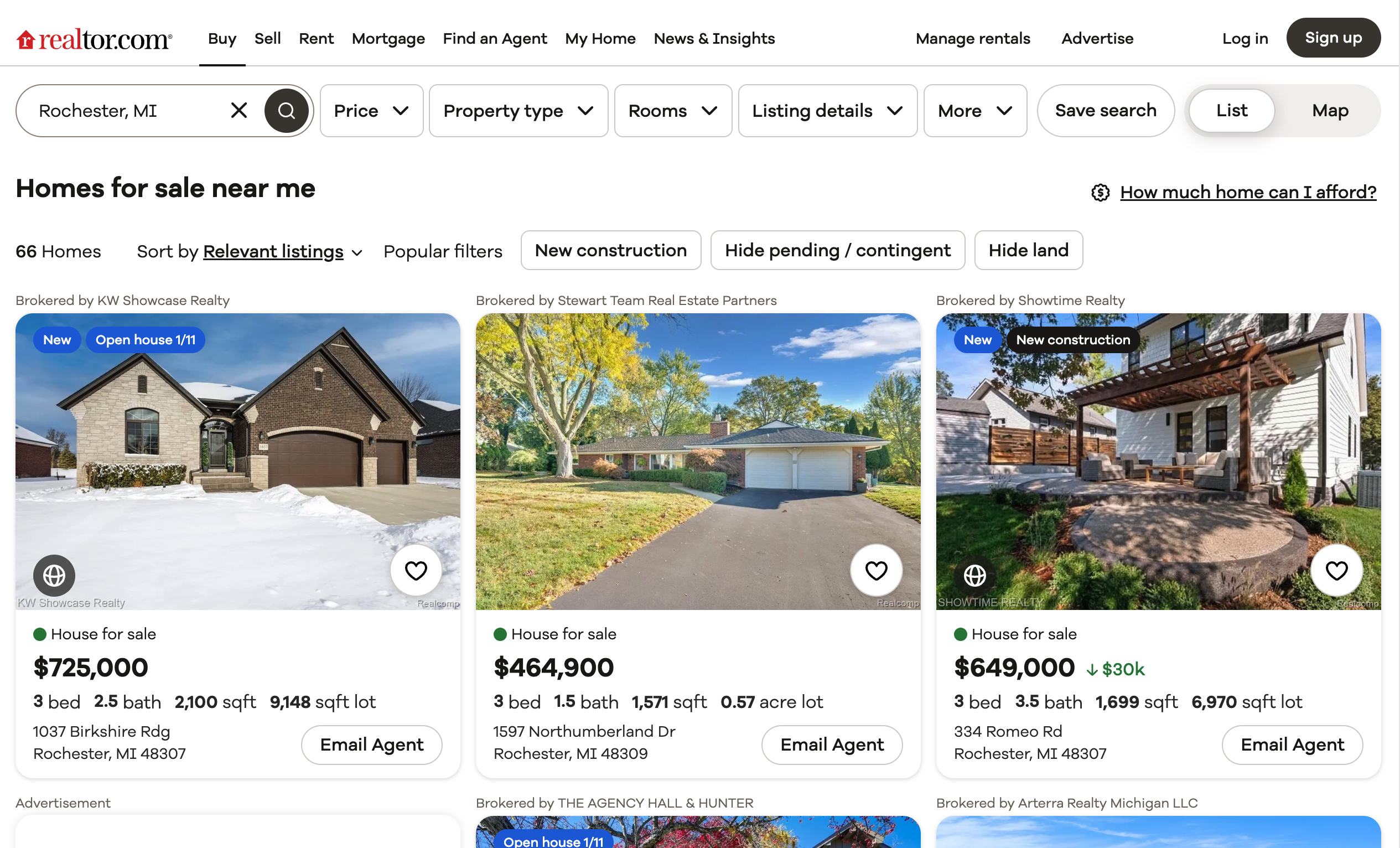Favorite the 1037 Birkshire Rdg listing heart
The width and height of the screenshot is (1400, 848).
click(x=416, y=570)
